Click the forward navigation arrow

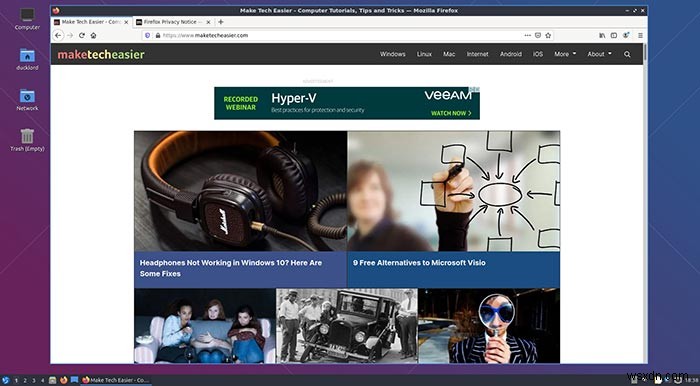(x=70, y=35)
